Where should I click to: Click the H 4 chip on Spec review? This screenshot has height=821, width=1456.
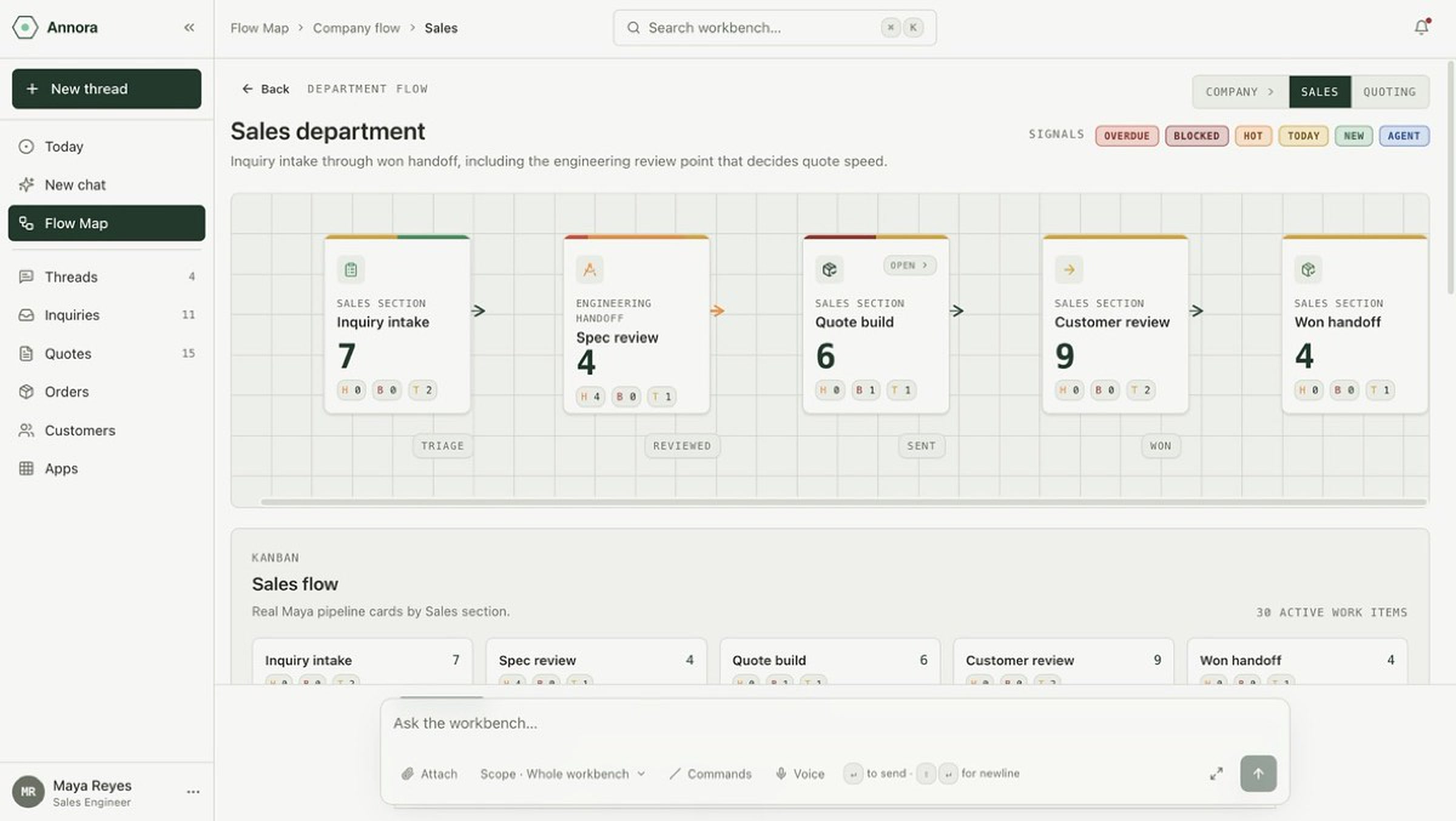pos(590,397)
